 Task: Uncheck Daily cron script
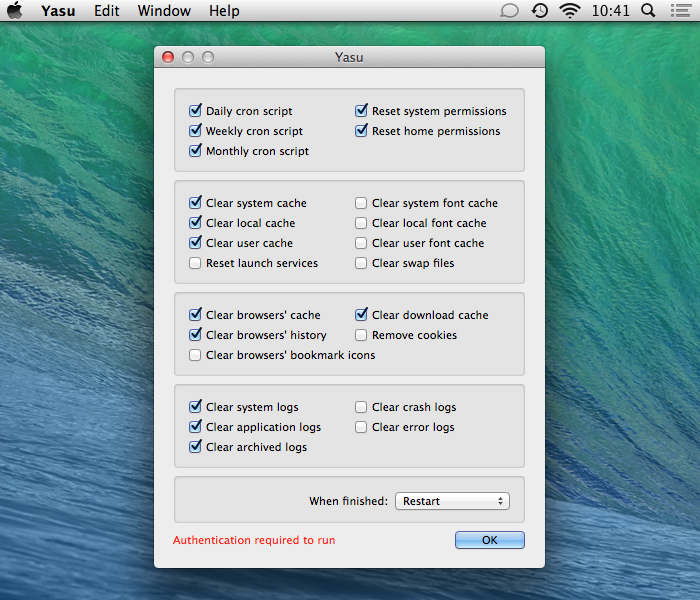[x=195, y=111]
